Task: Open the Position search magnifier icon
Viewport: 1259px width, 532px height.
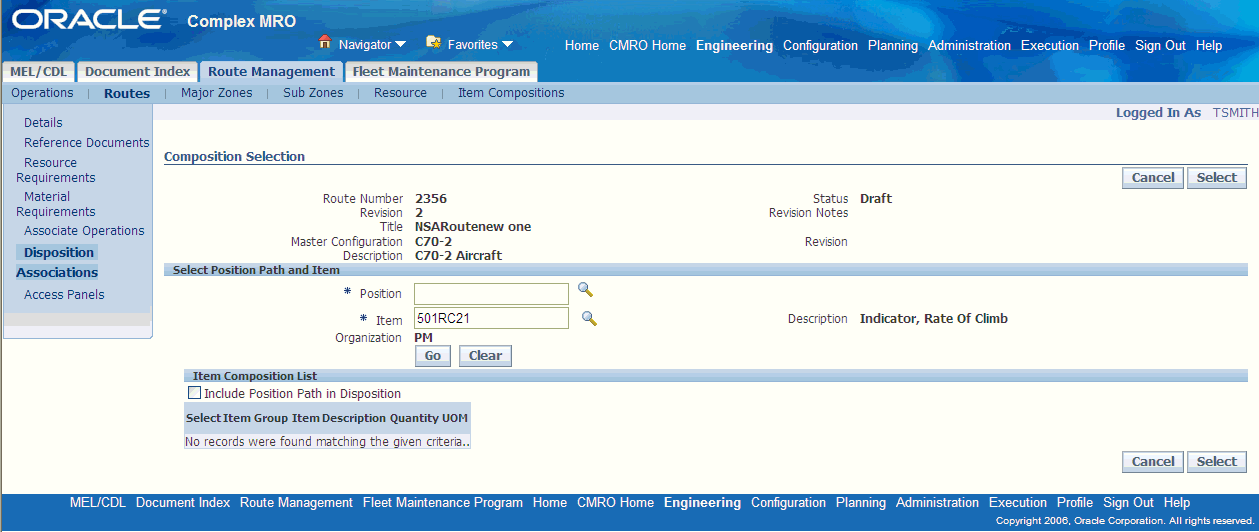Action: 585,290
